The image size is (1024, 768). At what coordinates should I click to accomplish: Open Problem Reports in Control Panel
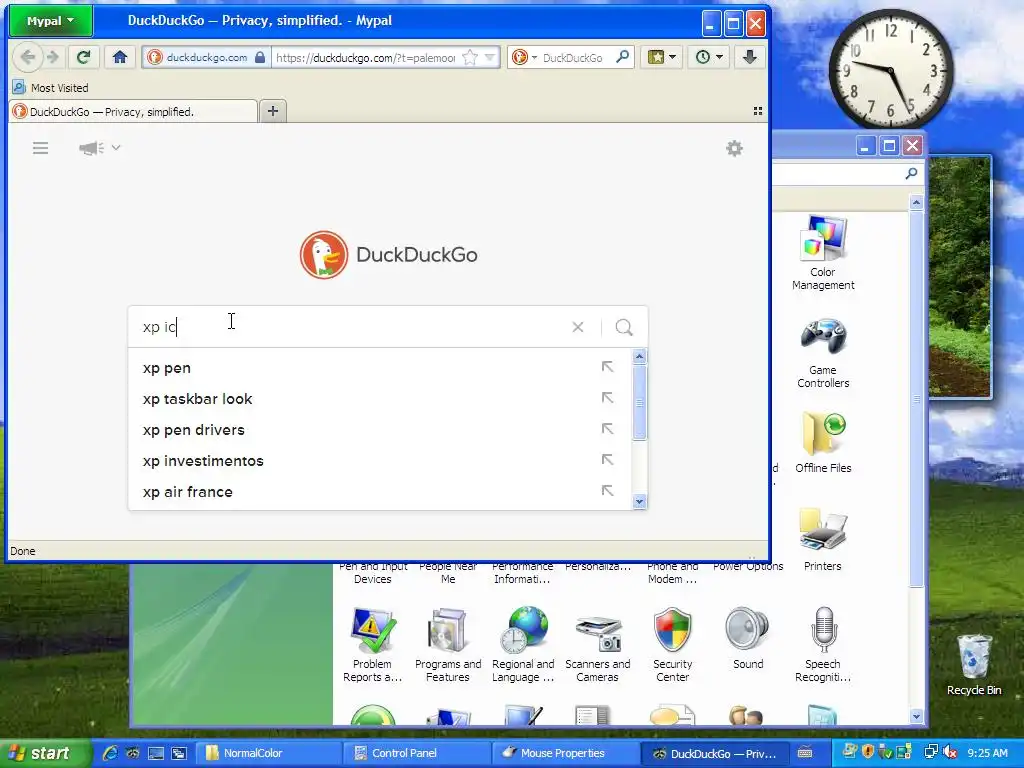click(x=373, y=645)
